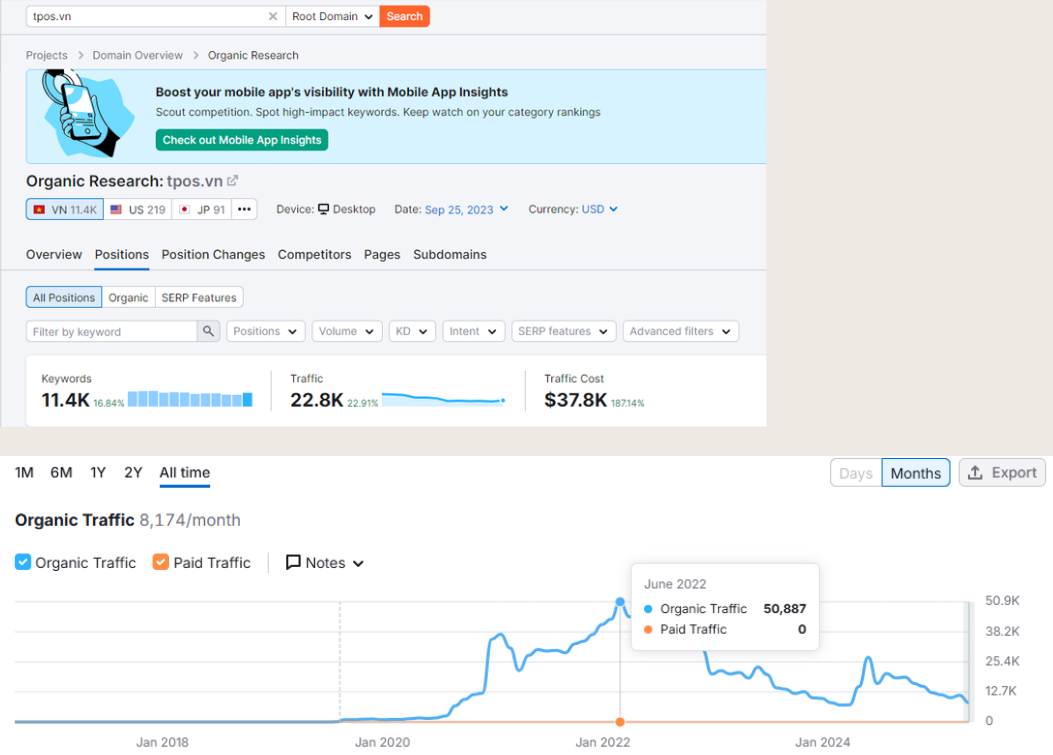1053x755 pixels.
Task: Click Check out Mobile App Insights button
Action: pos(242,140)
